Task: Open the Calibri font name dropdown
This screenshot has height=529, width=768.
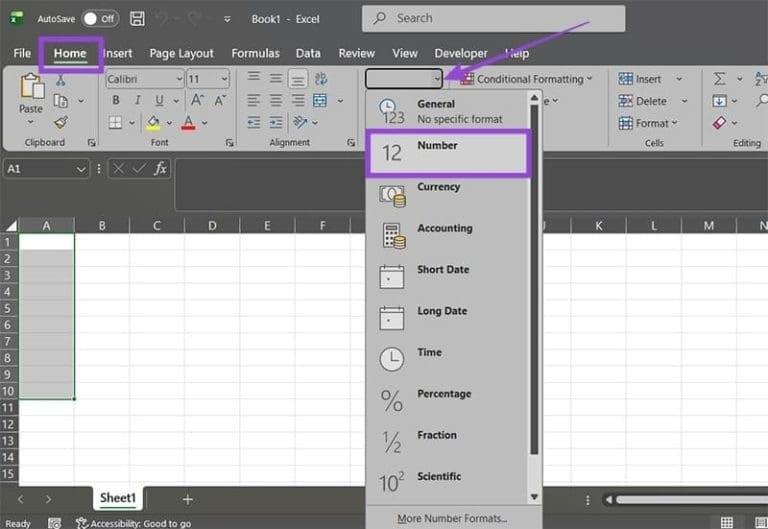Action: click(179, 79)
